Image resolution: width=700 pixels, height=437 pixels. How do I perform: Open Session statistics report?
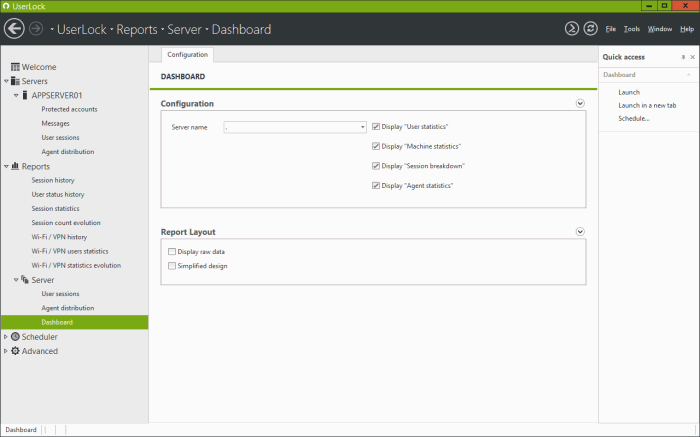click(x=55, y=208)
